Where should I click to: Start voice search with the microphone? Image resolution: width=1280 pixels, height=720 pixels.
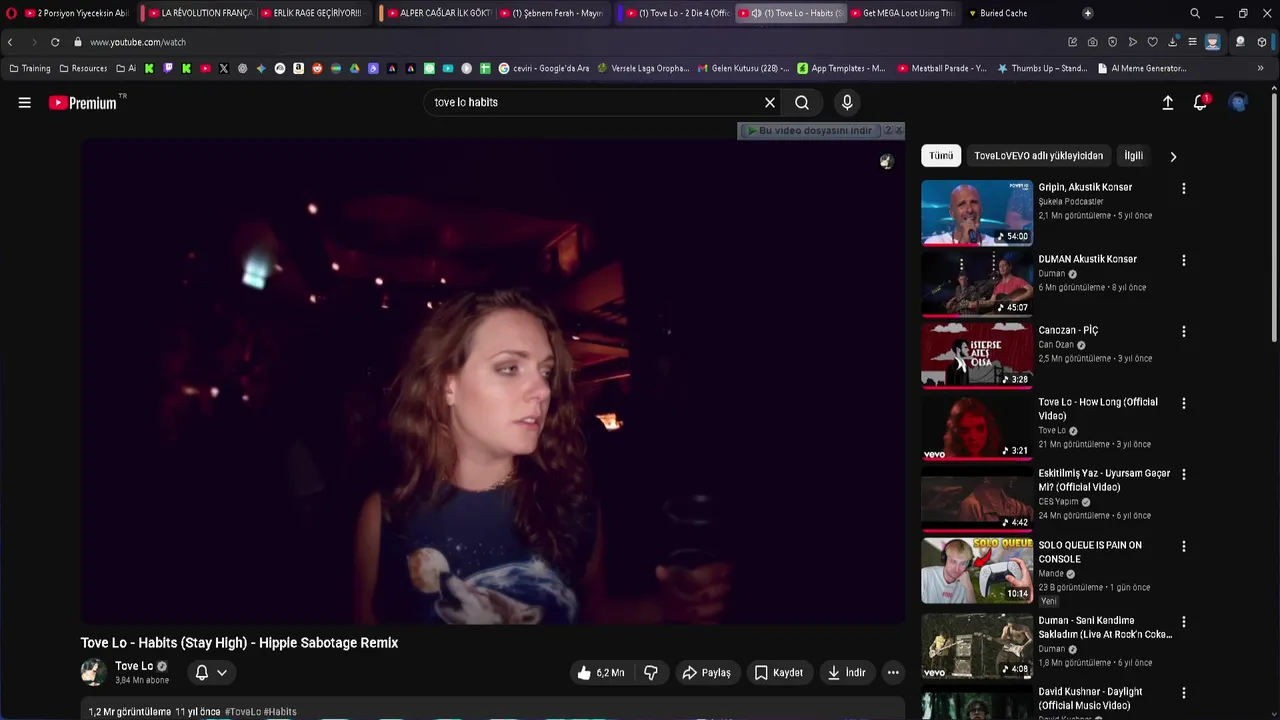click(x=847, y=102)
